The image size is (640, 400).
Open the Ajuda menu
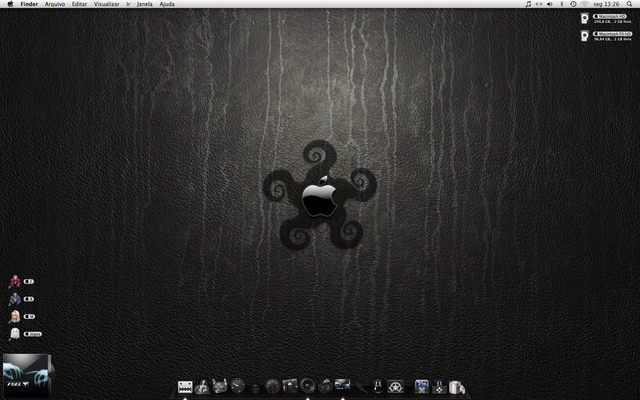pos(167,4)
